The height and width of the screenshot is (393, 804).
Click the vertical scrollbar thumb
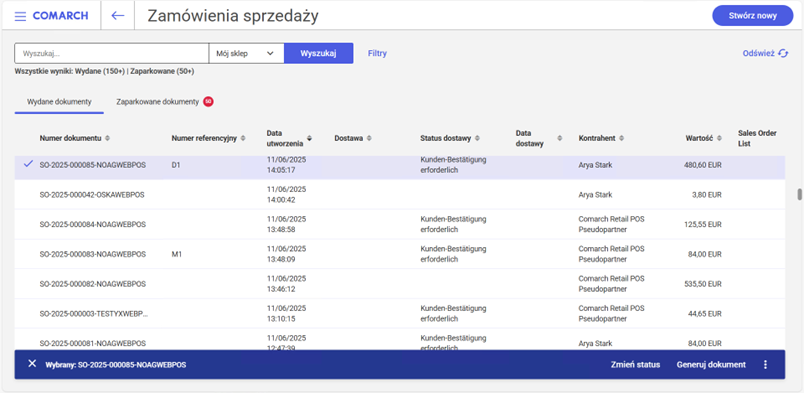tap(799, 195)
